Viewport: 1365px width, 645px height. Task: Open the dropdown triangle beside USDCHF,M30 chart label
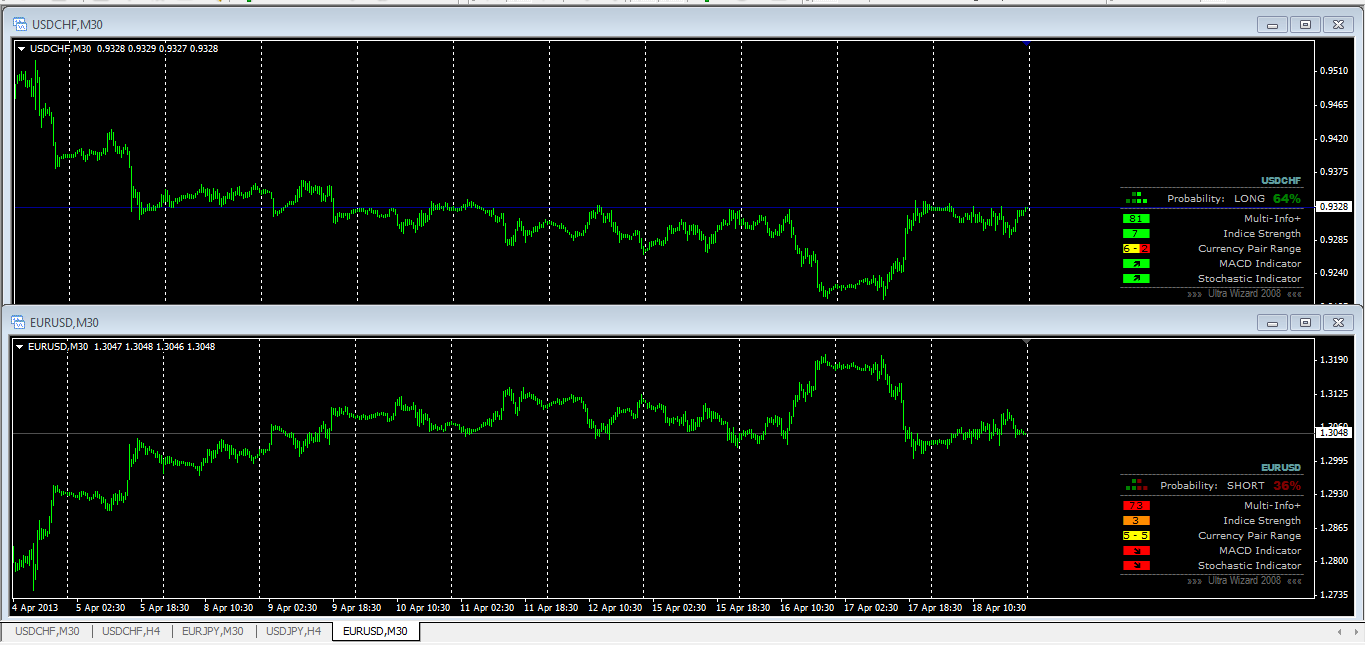point(22,48)
